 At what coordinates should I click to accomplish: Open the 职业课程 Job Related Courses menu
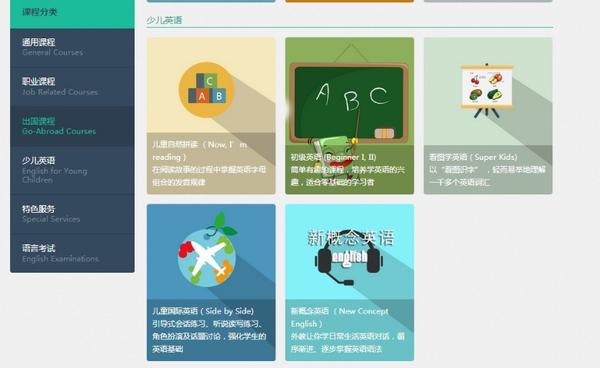[72, 86]
